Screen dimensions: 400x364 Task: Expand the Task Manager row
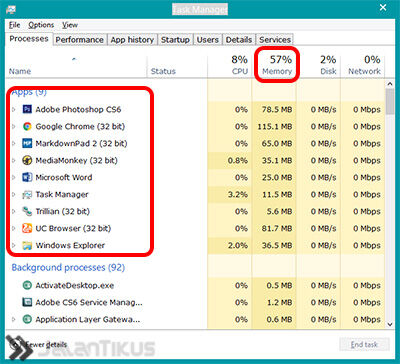14,194
